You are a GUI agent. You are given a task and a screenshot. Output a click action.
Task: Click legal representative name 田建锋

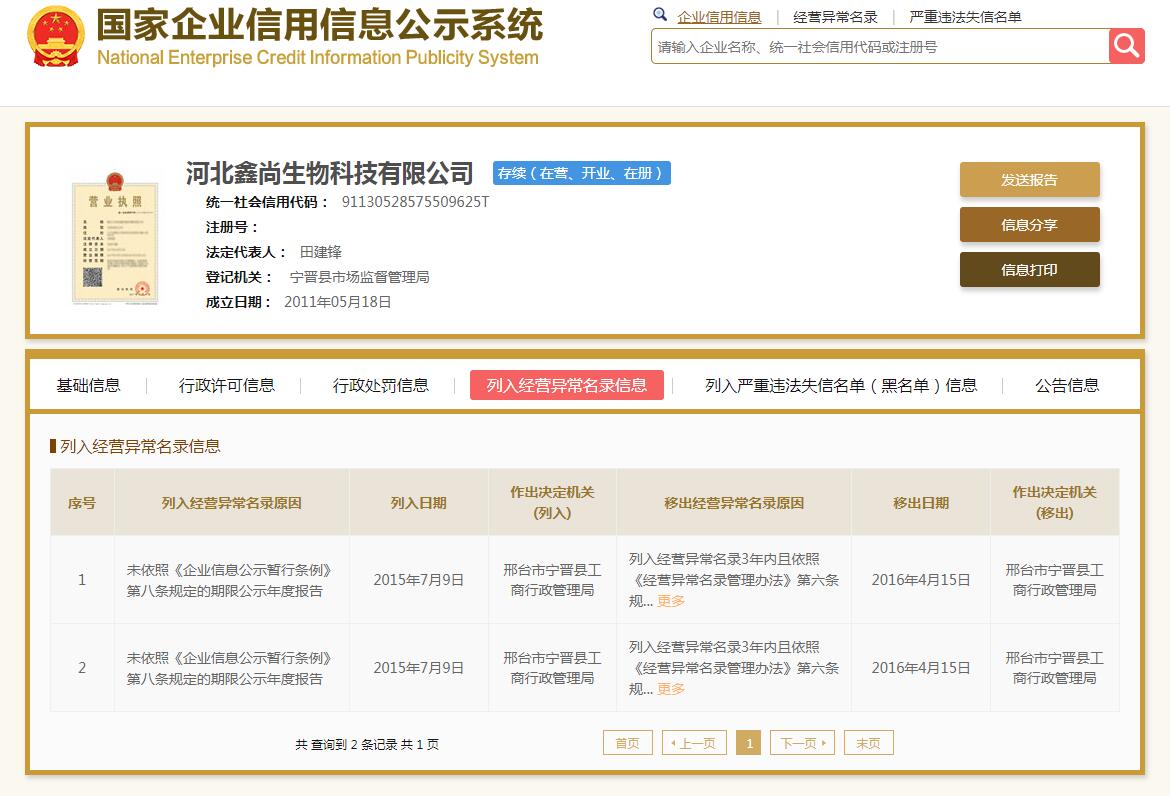(x=321, y=252)
